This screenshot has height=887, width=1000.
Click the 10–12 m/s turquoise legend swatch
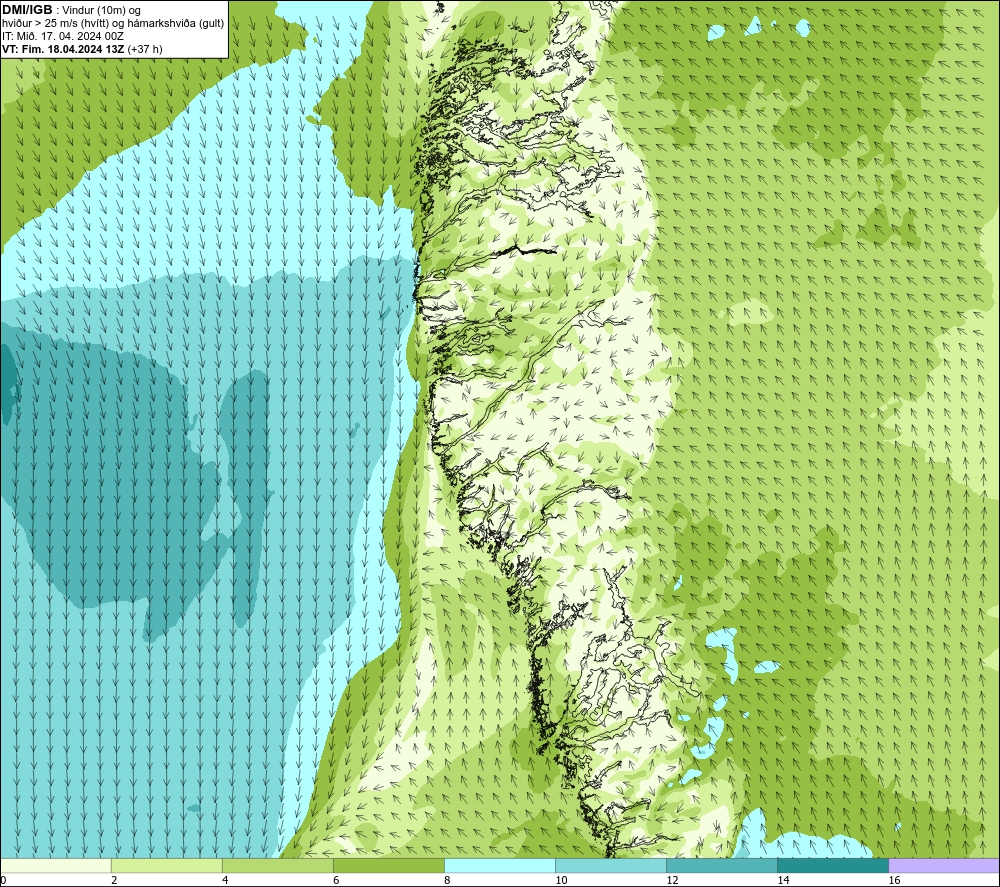[611, 865]
